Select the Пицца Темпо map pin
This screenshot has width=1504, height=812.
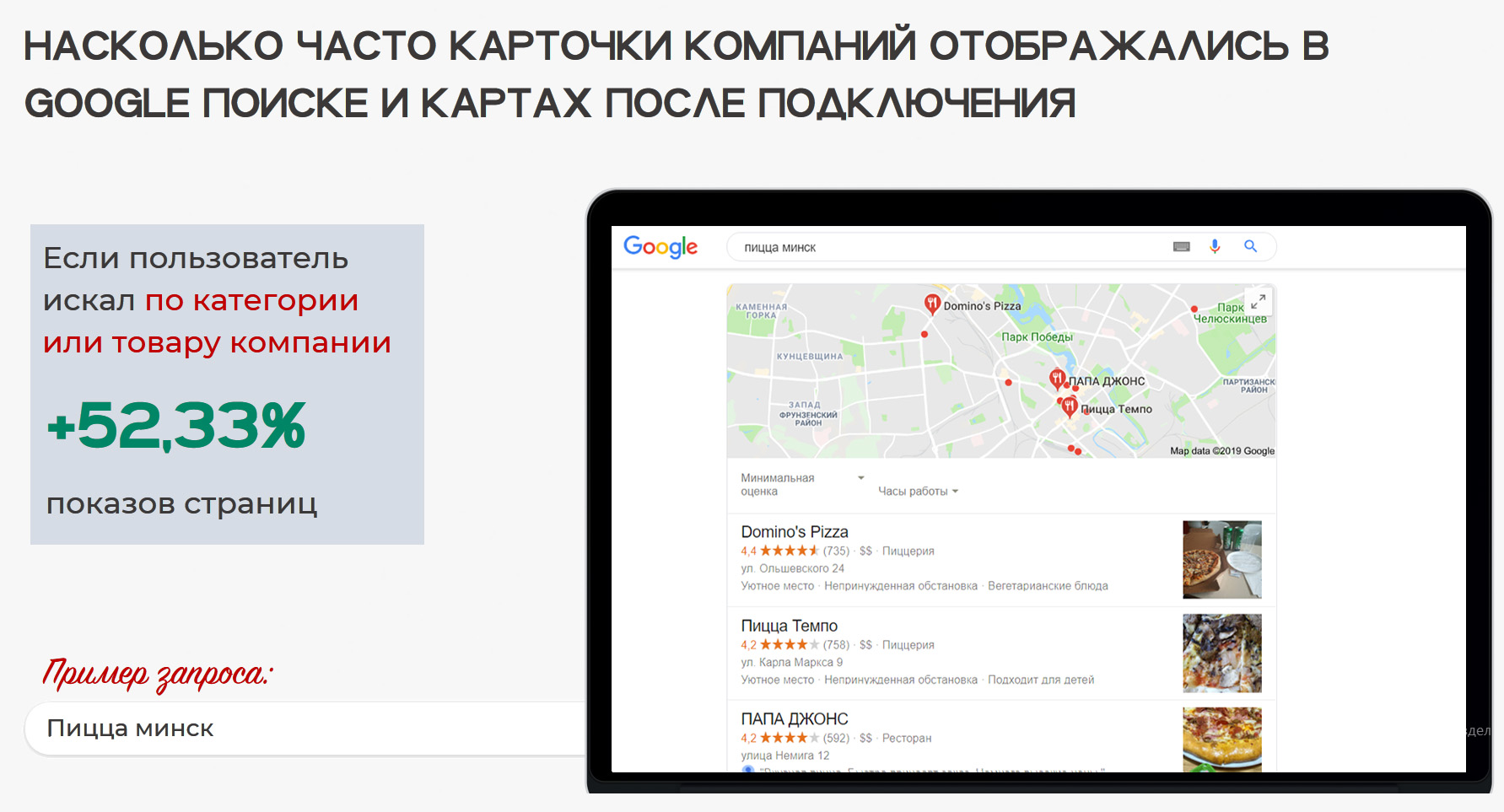[x=1070, y=407]
